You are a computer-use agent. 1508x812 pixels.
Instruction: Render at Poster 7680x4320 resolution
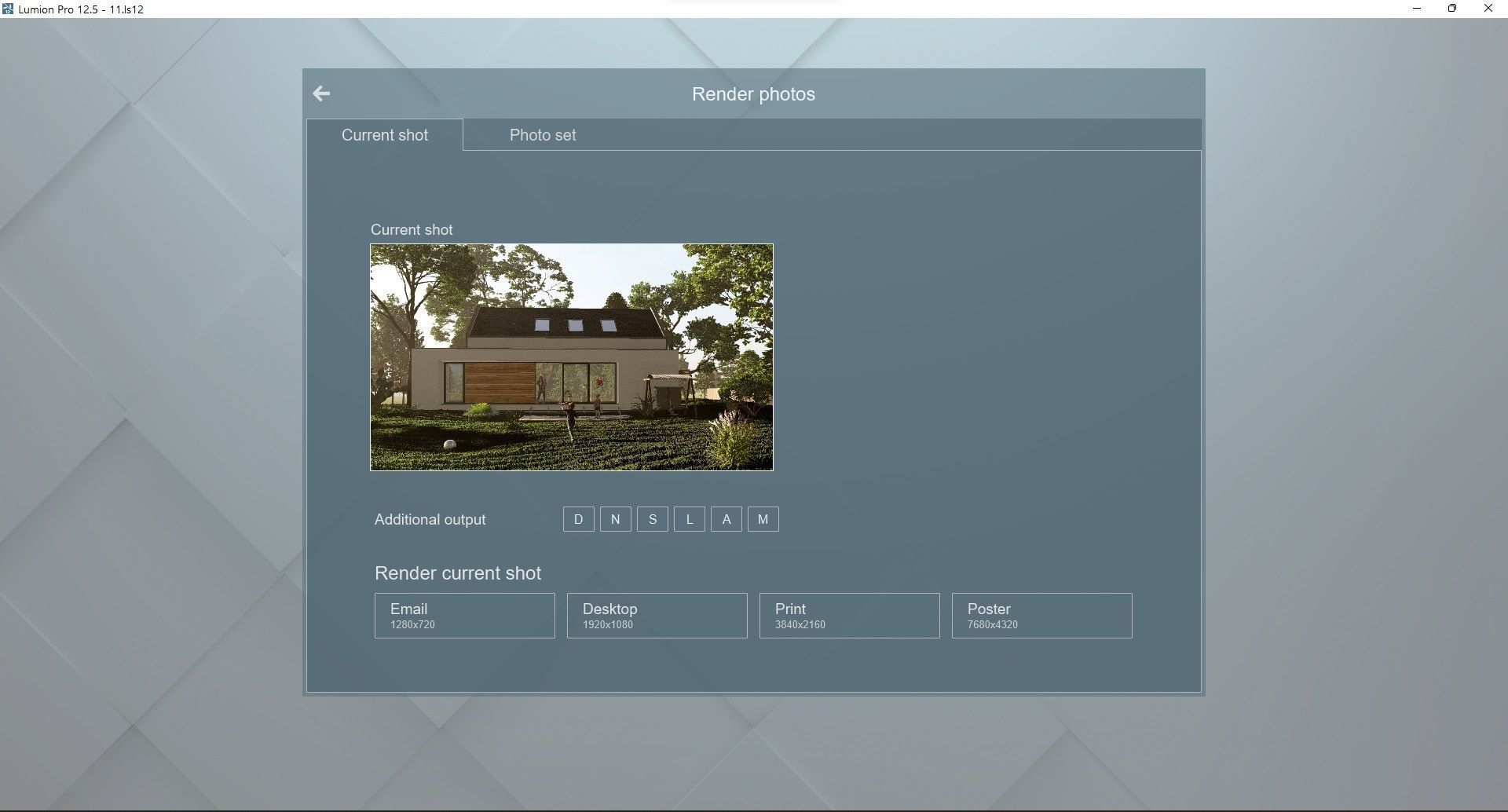(x=1042, y=616)
